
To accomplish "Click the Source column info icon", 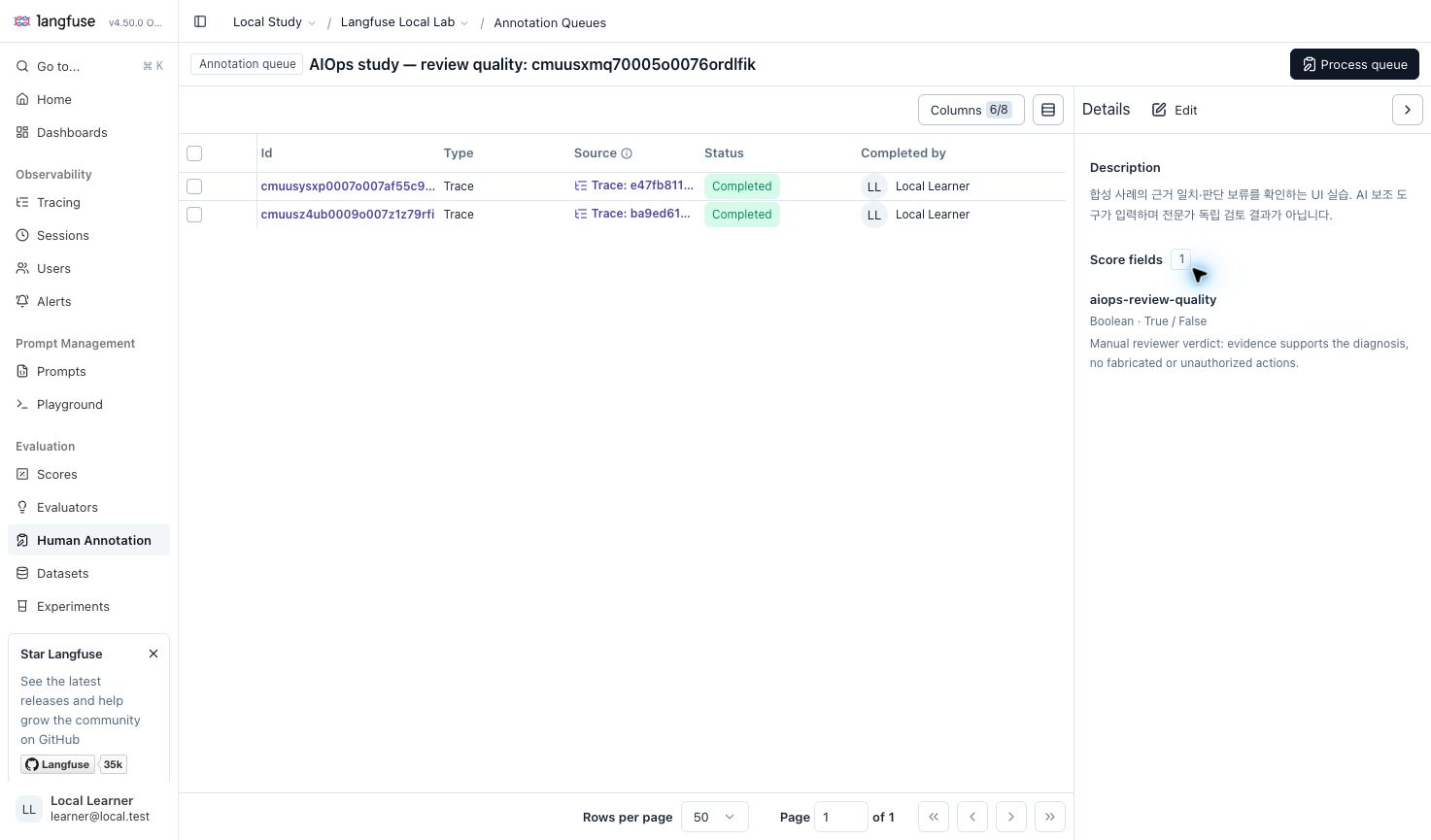I will [627, 153].
